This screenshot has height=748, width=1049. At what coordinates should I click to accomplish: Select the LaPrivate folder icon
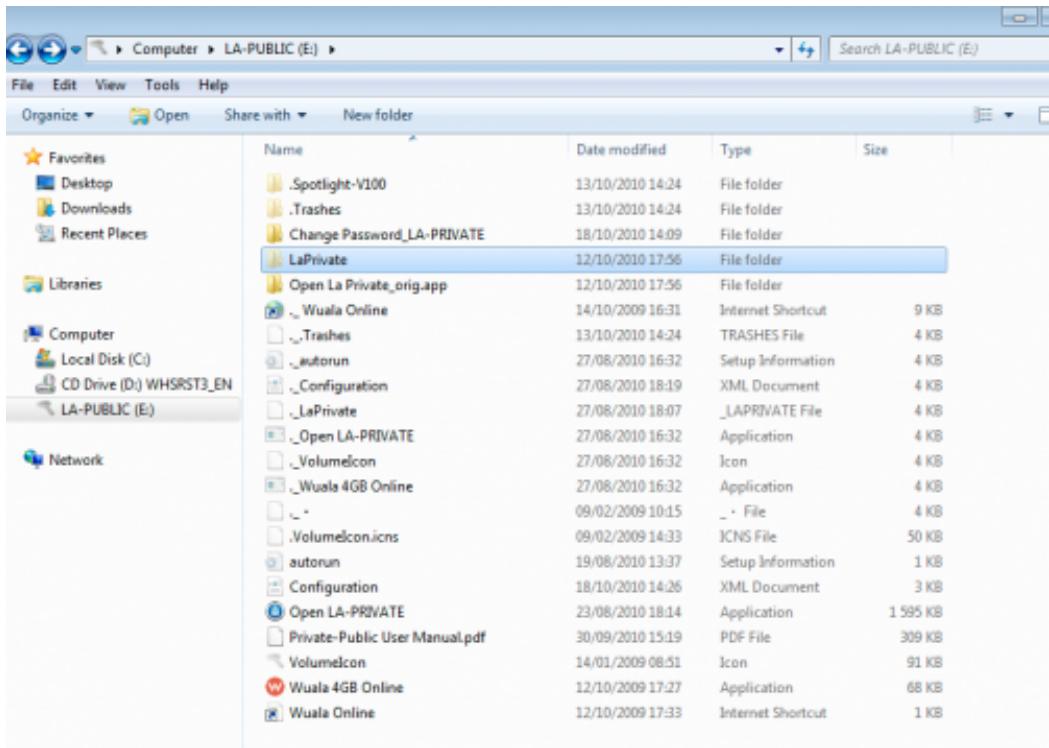coord(274,260)
